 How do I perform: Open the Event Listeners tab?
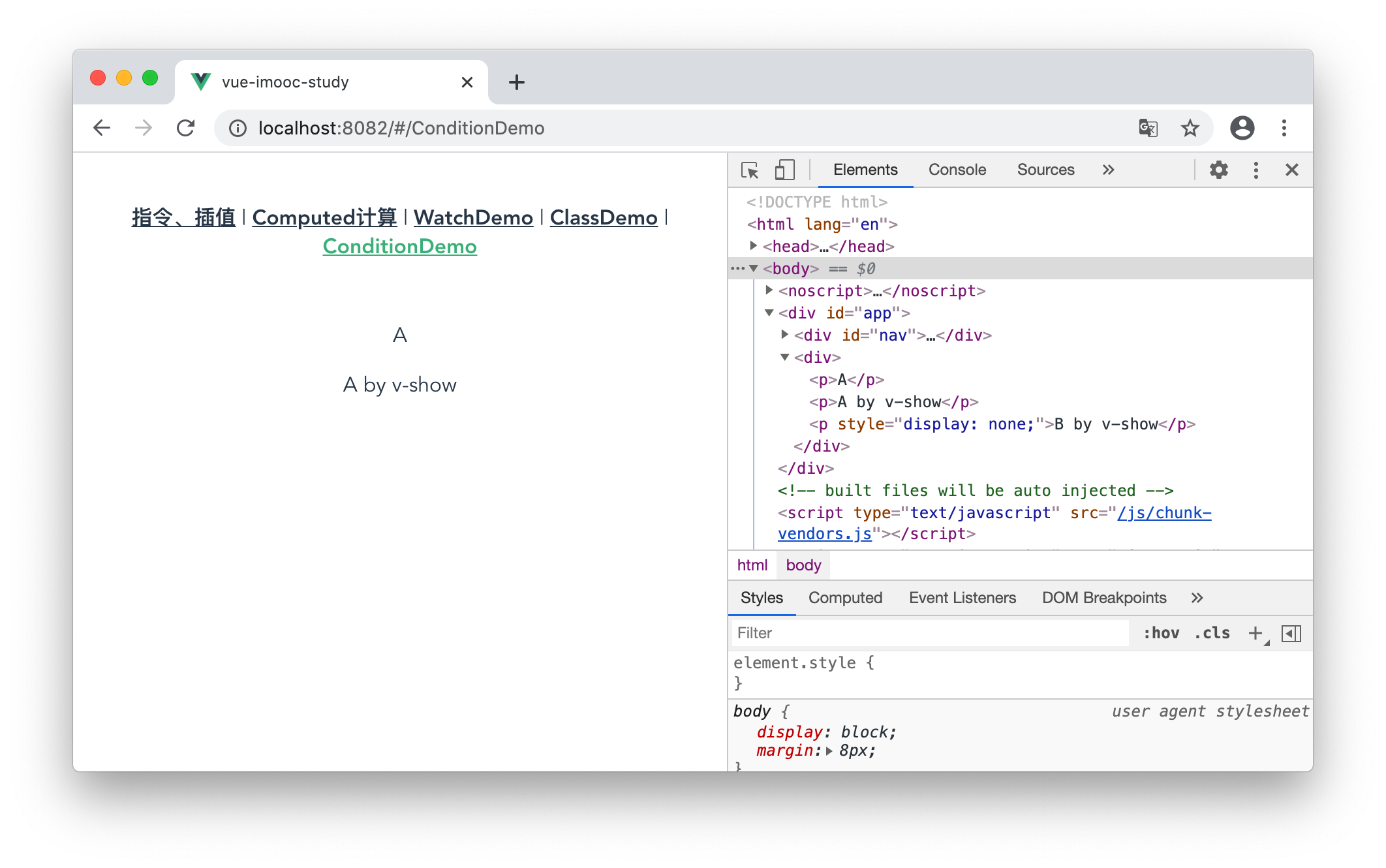tap(962, 598)
